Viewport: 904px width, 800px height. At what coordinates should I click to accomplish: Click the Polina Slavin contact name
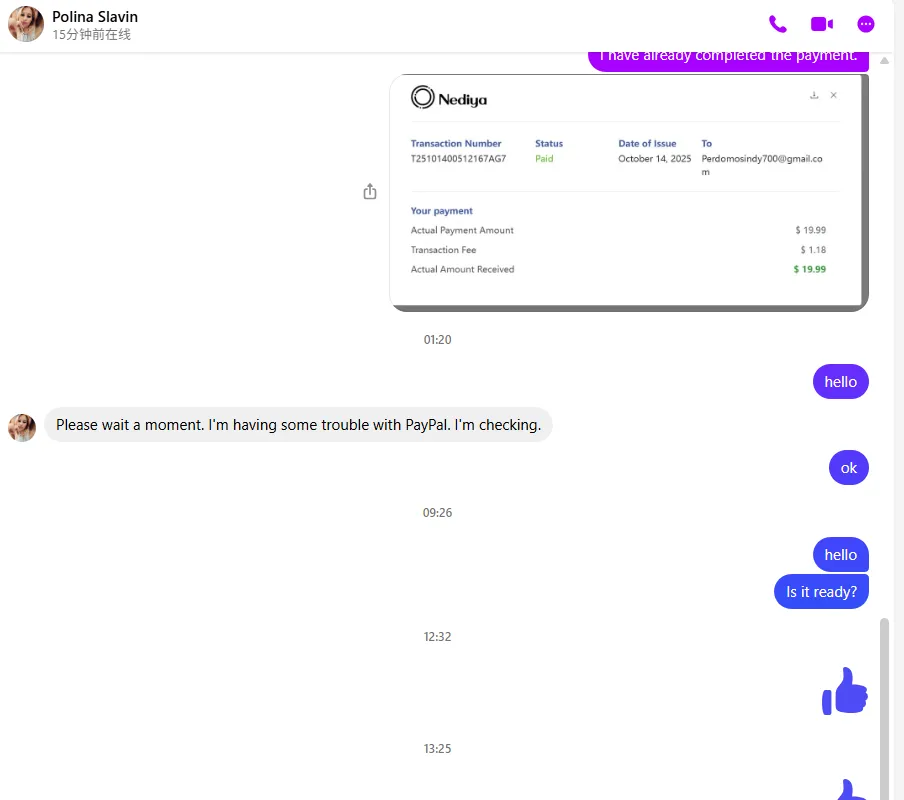(95, 17)
